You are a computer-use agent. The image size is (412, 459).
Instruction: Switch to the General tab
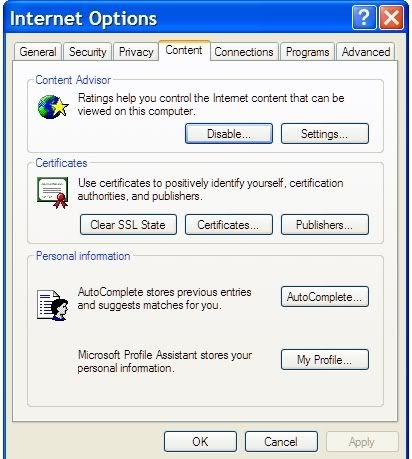38,52
